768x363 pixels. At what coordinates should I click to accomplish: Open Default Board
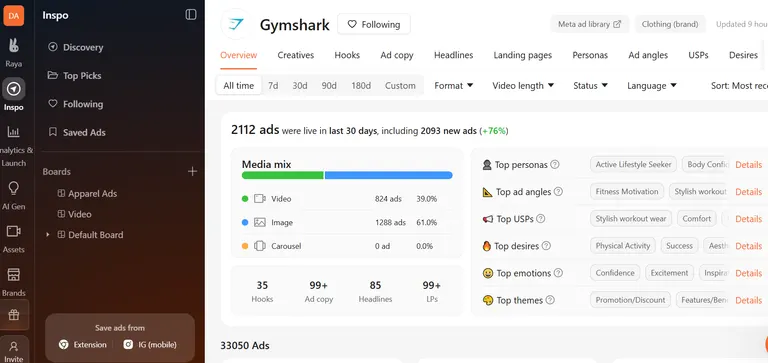(x=91, y=235)
